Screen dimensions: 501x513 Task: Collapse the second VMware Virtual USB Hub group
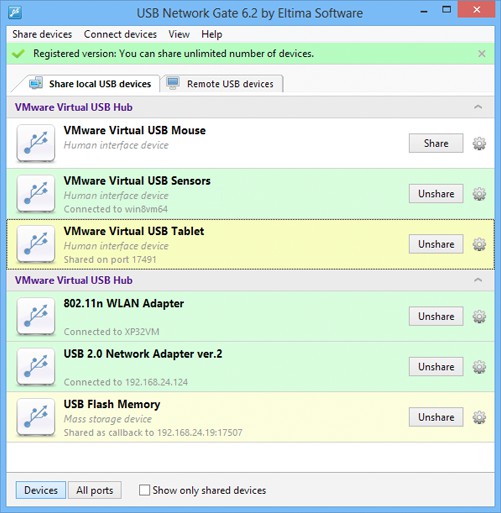coord(478,280)
